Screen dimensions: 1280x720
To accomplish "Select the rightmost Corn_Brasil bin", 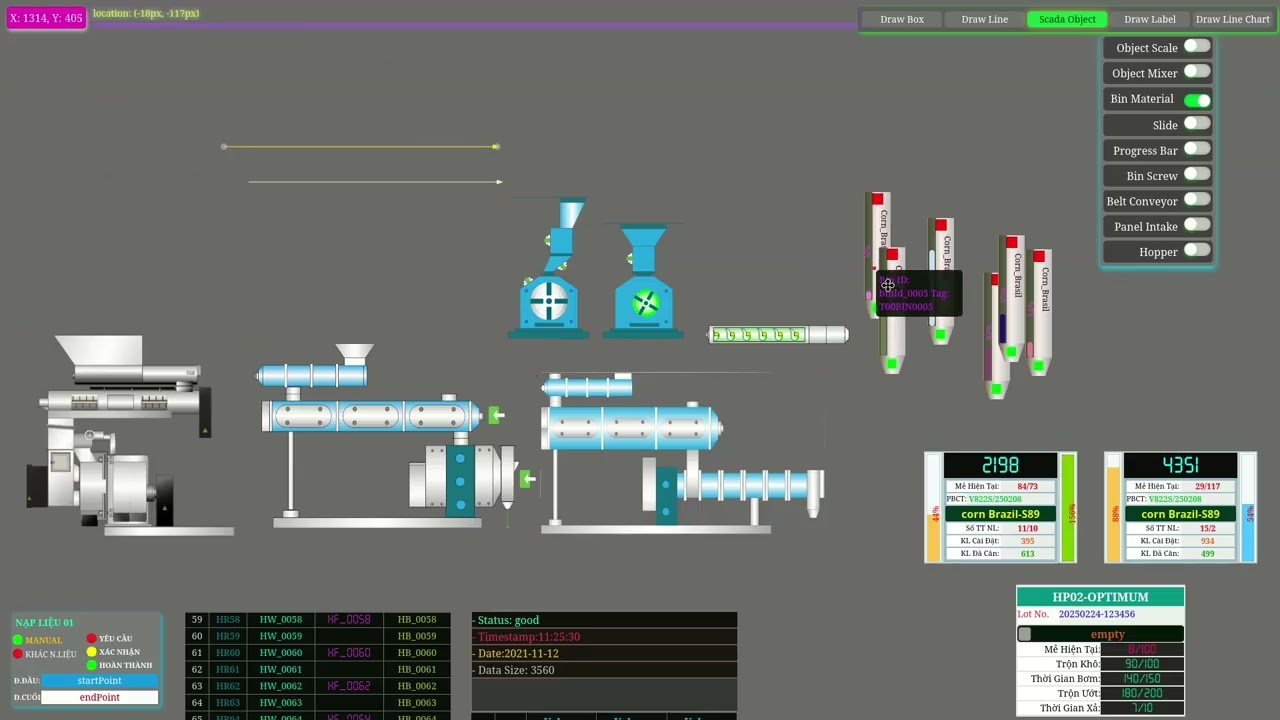I will tap(1041, 312).
